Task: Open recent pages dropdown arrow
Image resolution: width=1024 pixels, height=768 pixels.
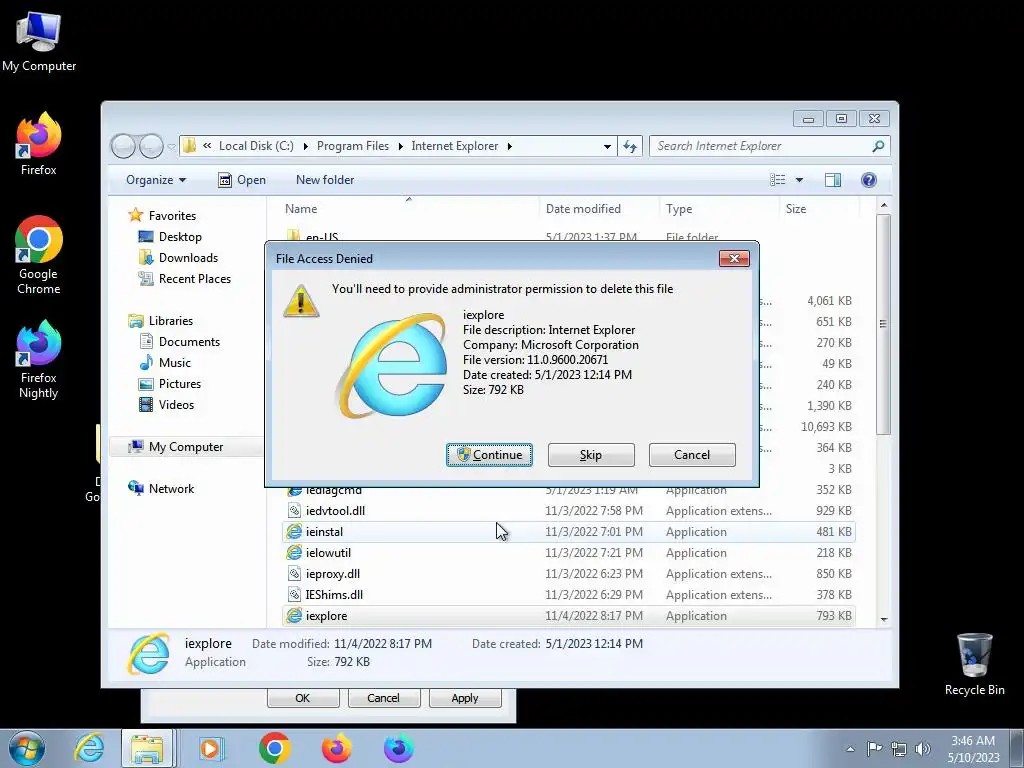Action: pyautogui.click(x=171, y=147)
